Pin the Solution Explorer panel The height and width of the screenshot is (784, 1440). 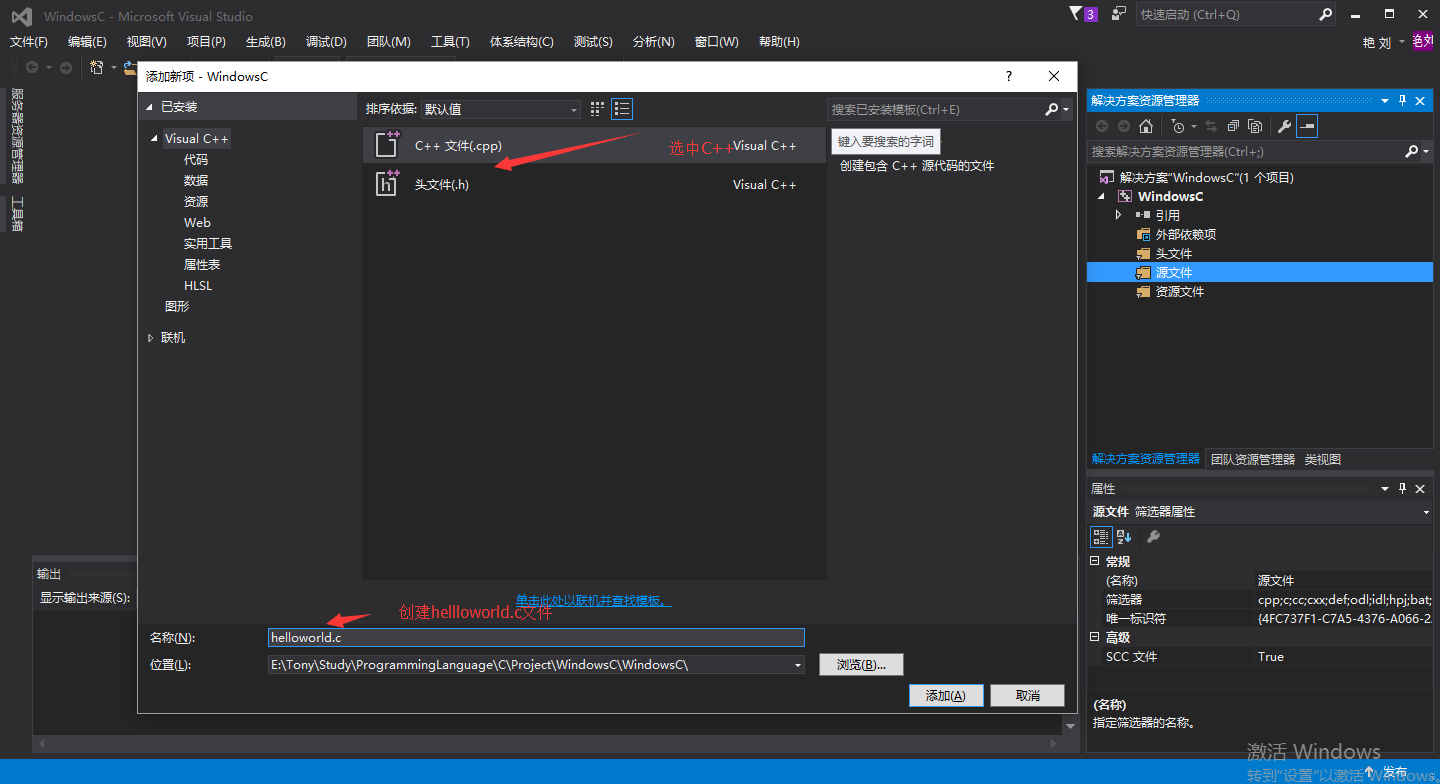pos(1402,101)
